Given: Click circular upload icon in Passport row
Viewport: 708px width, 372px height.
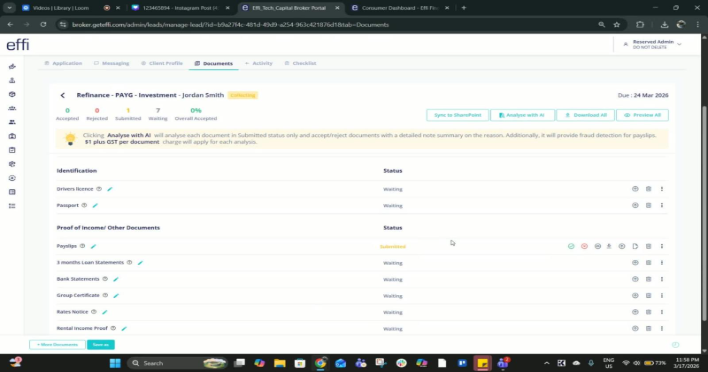Looking at the screenshot, I should pyautogui.click(x=635, y=205).
